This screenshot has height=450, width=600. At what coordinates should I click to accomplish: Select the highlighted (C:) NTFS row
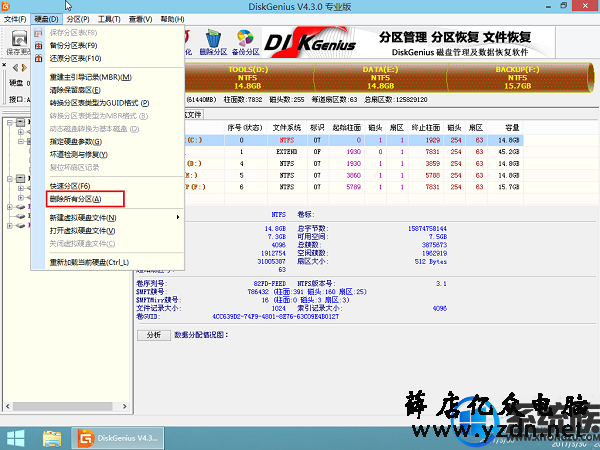[354, 140]
